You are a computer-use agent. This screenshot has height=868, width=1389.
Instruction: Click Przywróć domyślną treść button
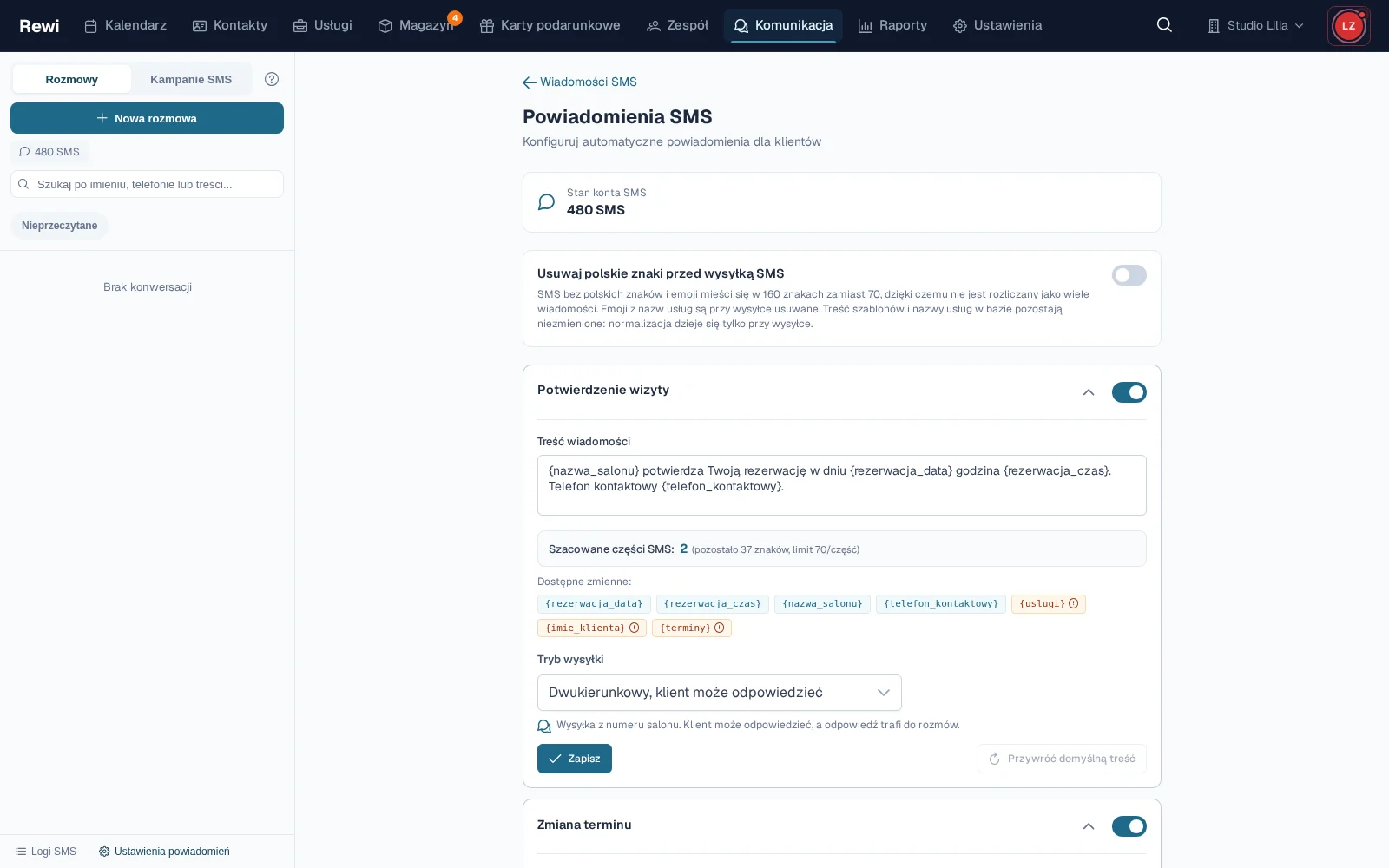1062,759
